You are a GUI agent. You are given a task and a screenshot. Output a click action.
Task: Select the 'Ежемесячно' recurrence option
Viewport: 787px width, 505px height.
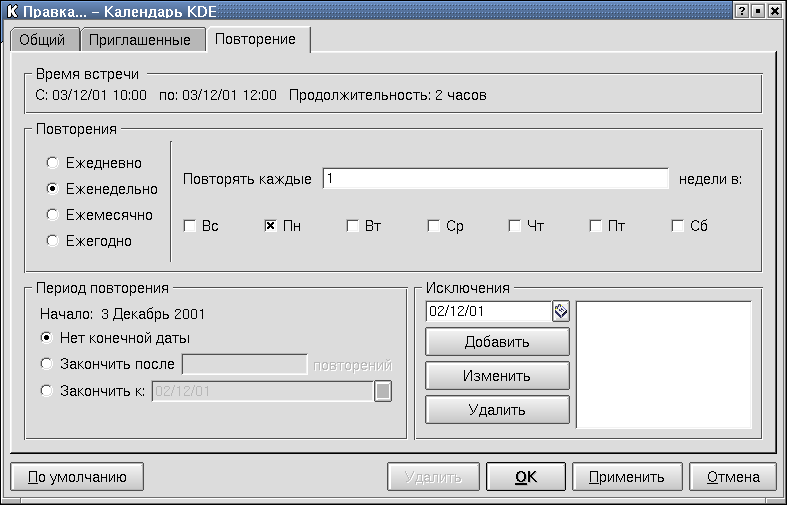pyautogui.click(x=52, y=214)
